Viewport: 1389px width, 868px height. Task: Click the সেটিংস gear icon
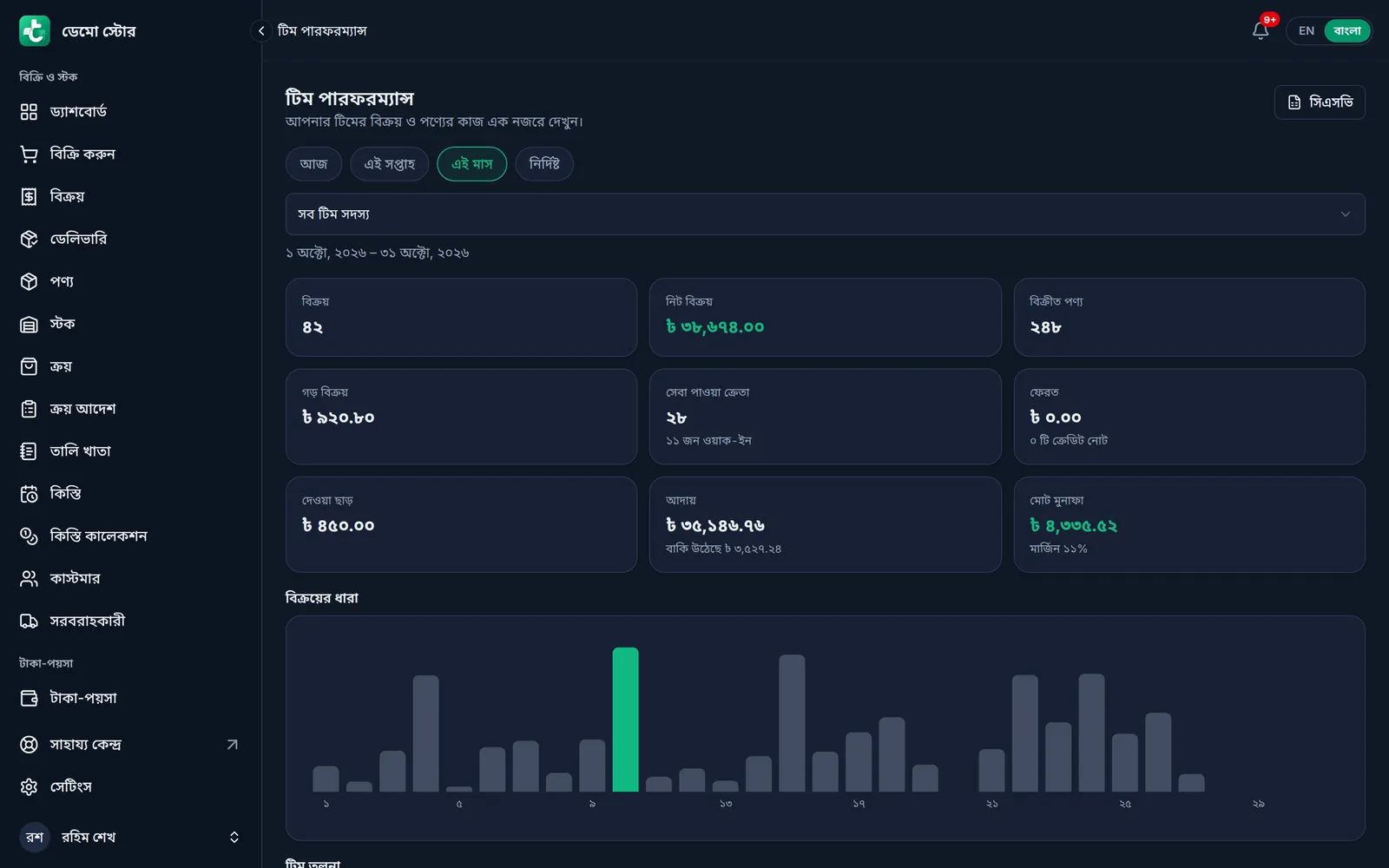click(29, 787)
